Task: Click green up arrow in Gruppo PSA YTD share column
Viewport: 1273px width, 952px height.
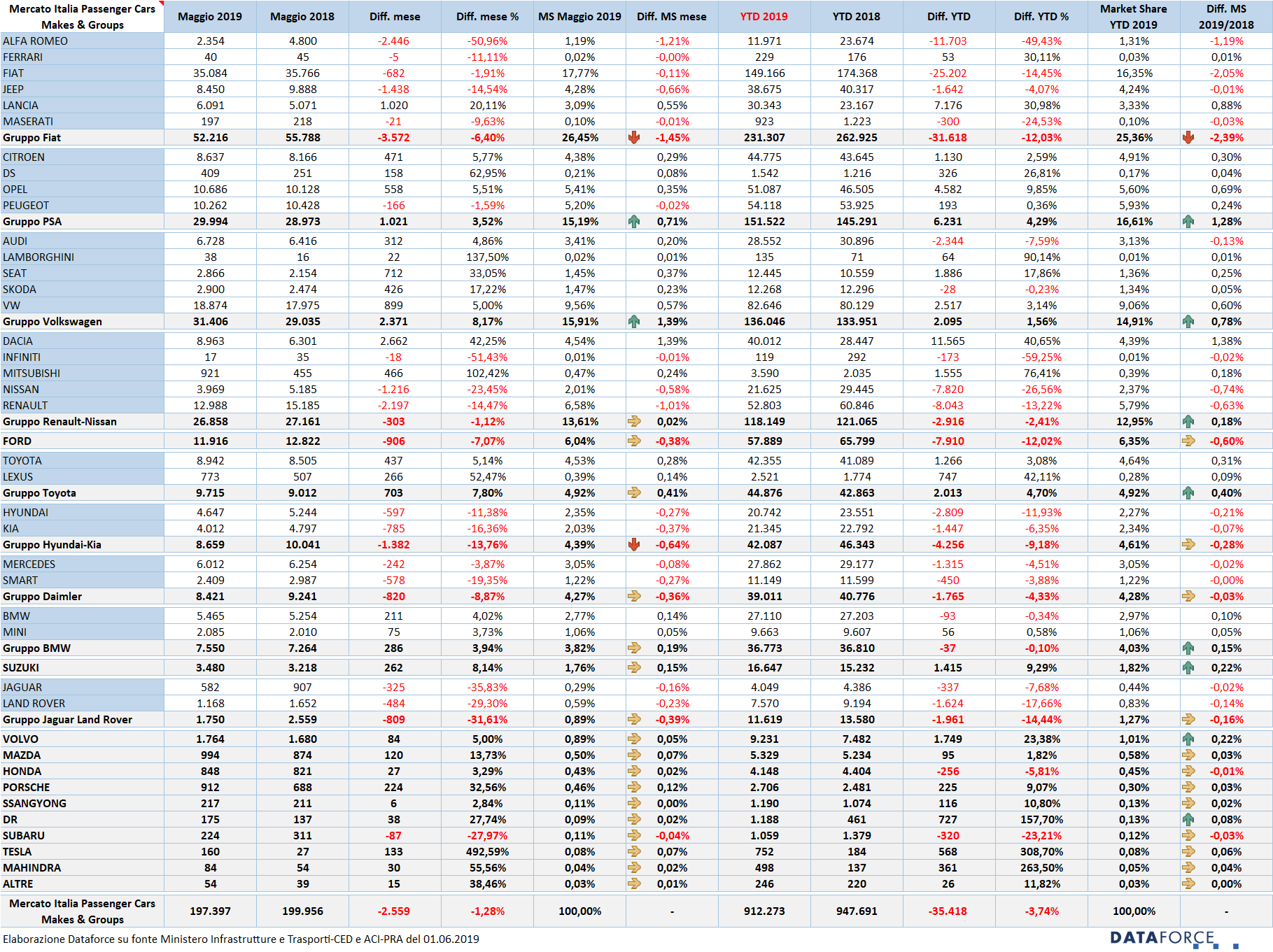Action: (1188, 222)
